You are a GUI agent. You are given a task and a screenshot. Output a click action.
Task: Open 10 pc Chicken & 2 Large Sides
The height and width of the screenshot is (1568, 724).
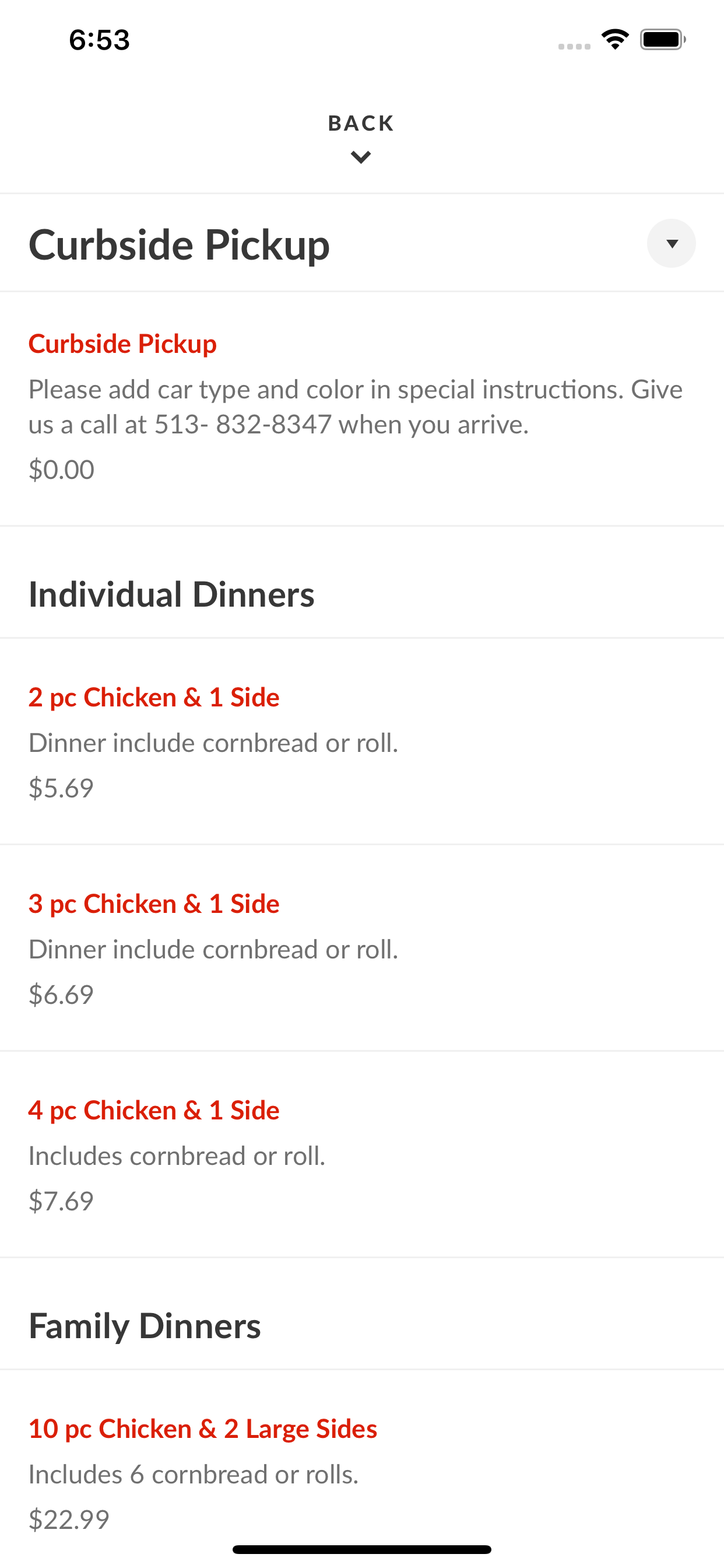pos(203,1428)
